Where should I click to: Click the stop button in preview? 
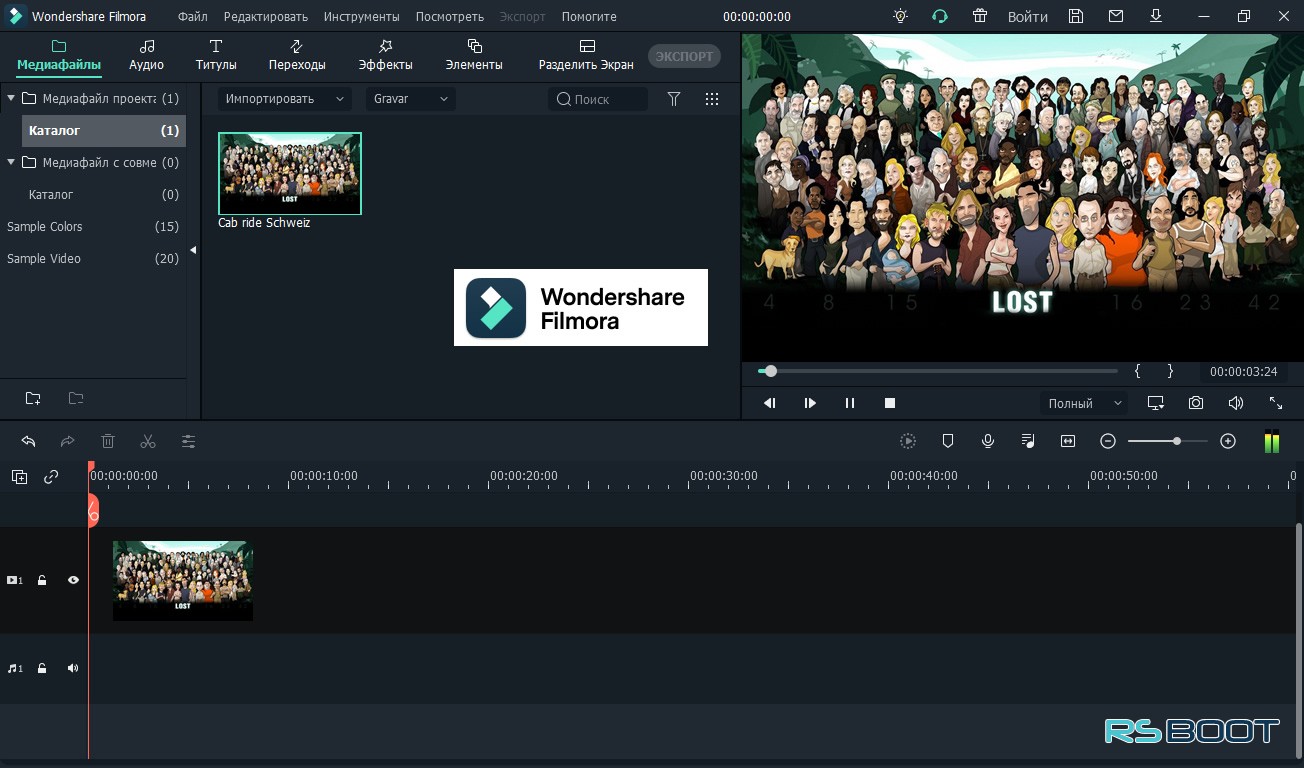pyautogui.click(x=890, y=403)
